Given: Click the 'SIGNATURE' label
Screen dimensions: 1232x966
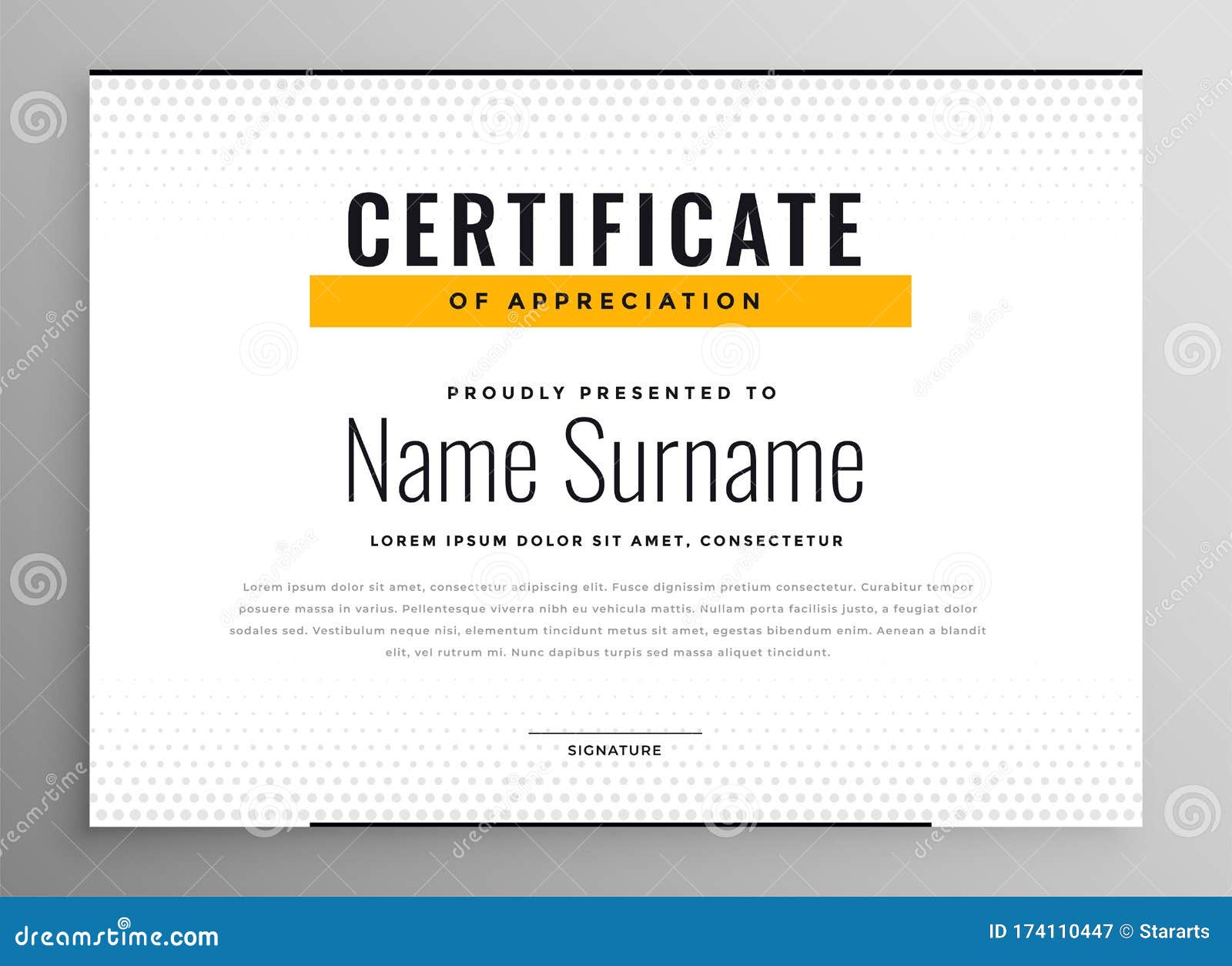Looking at the screenshot, I should pyautogui.click(x=614, y=749).
